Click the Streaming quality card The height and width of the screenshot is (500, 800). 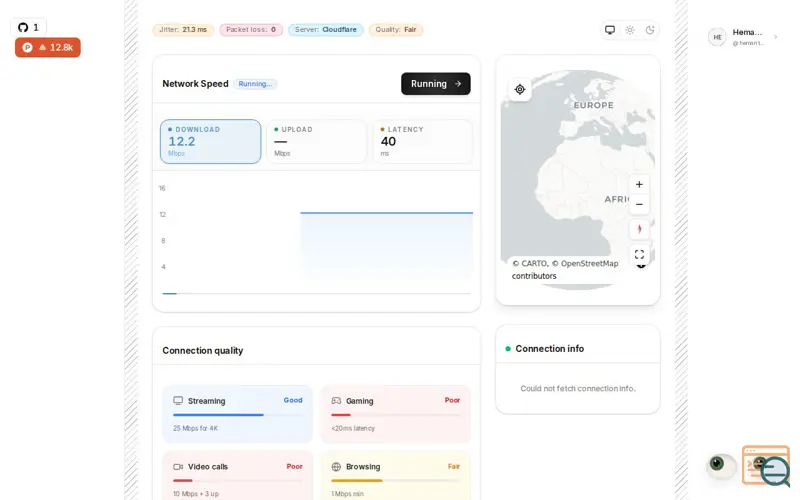point(237,414)
